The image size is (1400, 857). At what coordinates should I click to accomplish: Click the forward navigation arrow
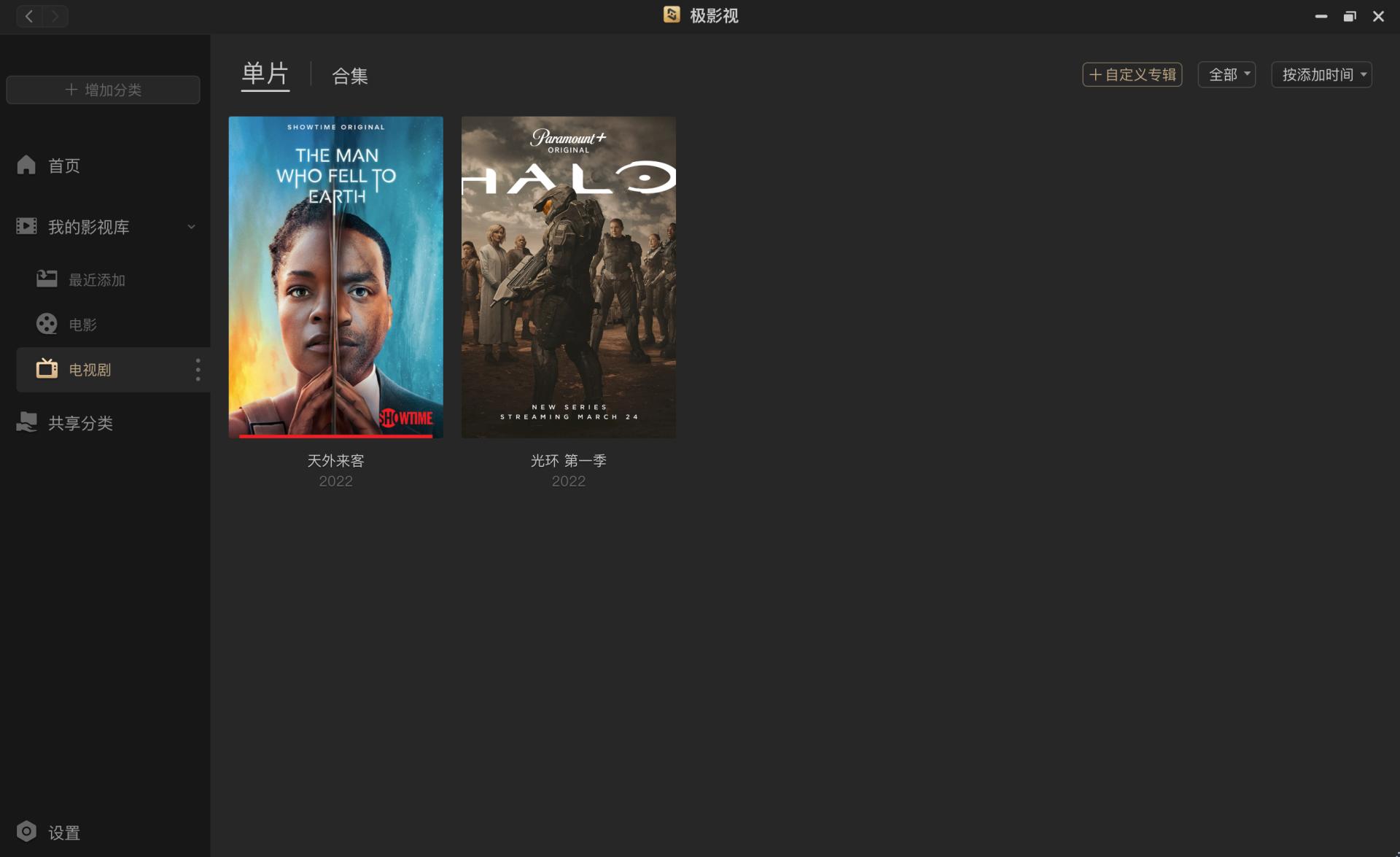pos(55,16)
